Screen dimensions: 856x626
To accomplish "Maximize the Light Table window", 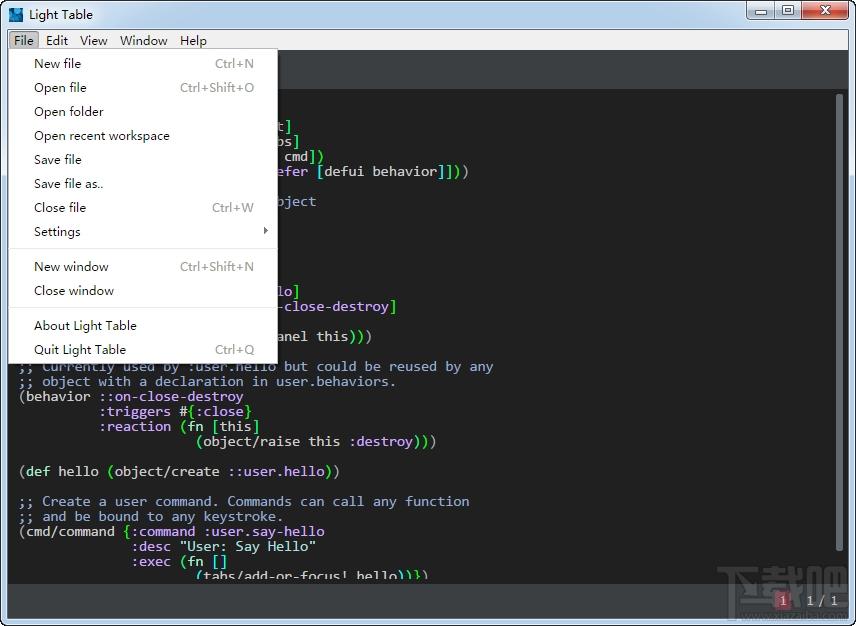I will [x=788, y=11].
